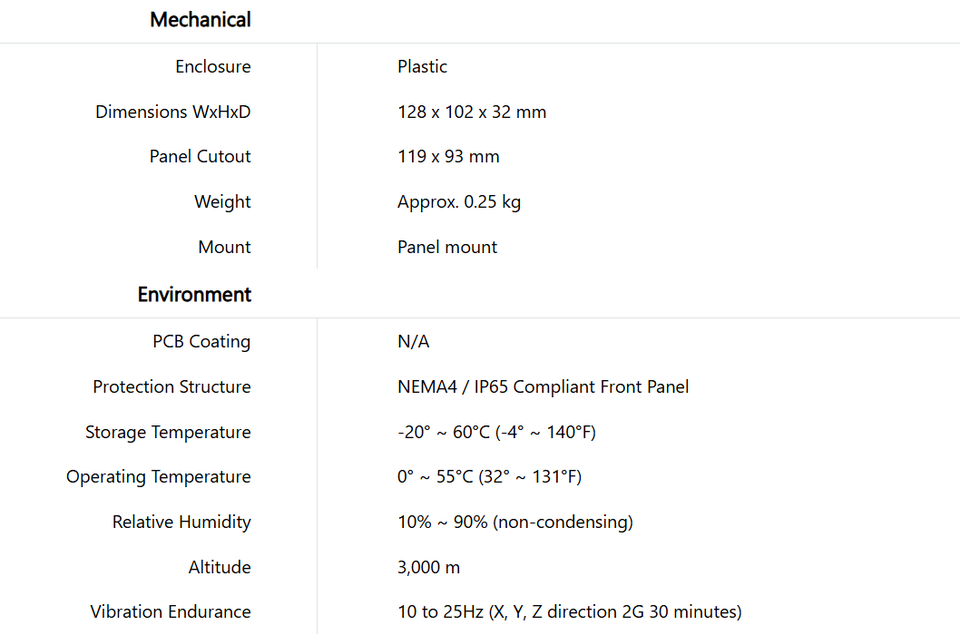Select the 10% ~ 90% non-condensing value
The image size is (960, 635).
[x=515, y=522]
